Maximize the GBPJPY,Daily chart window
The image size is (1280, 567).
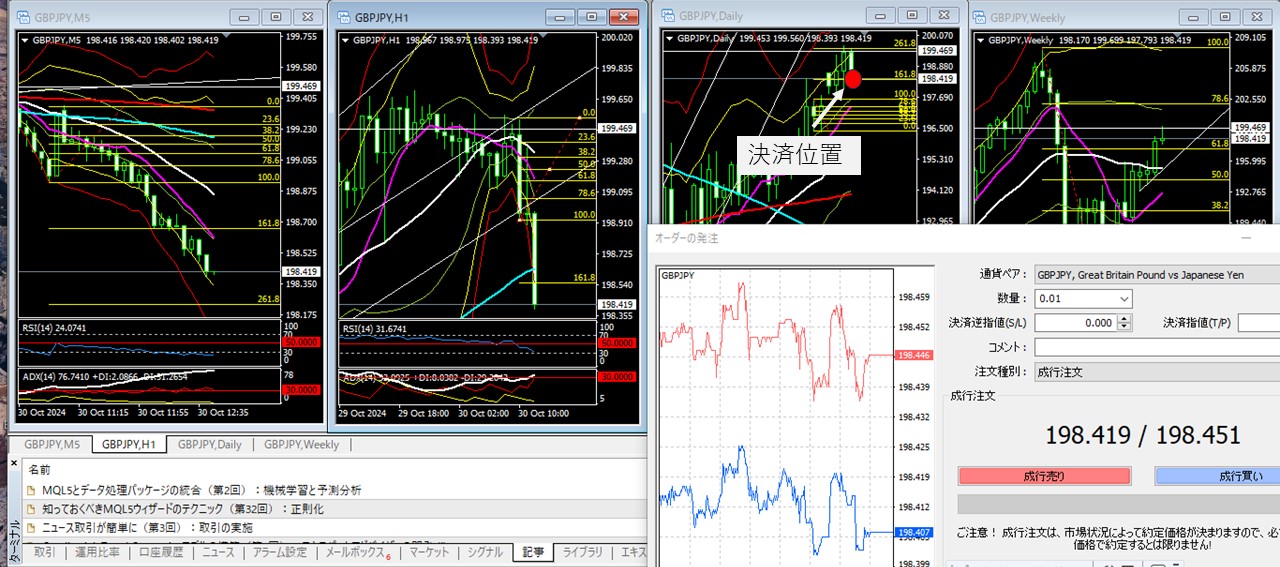pos(911,16)
